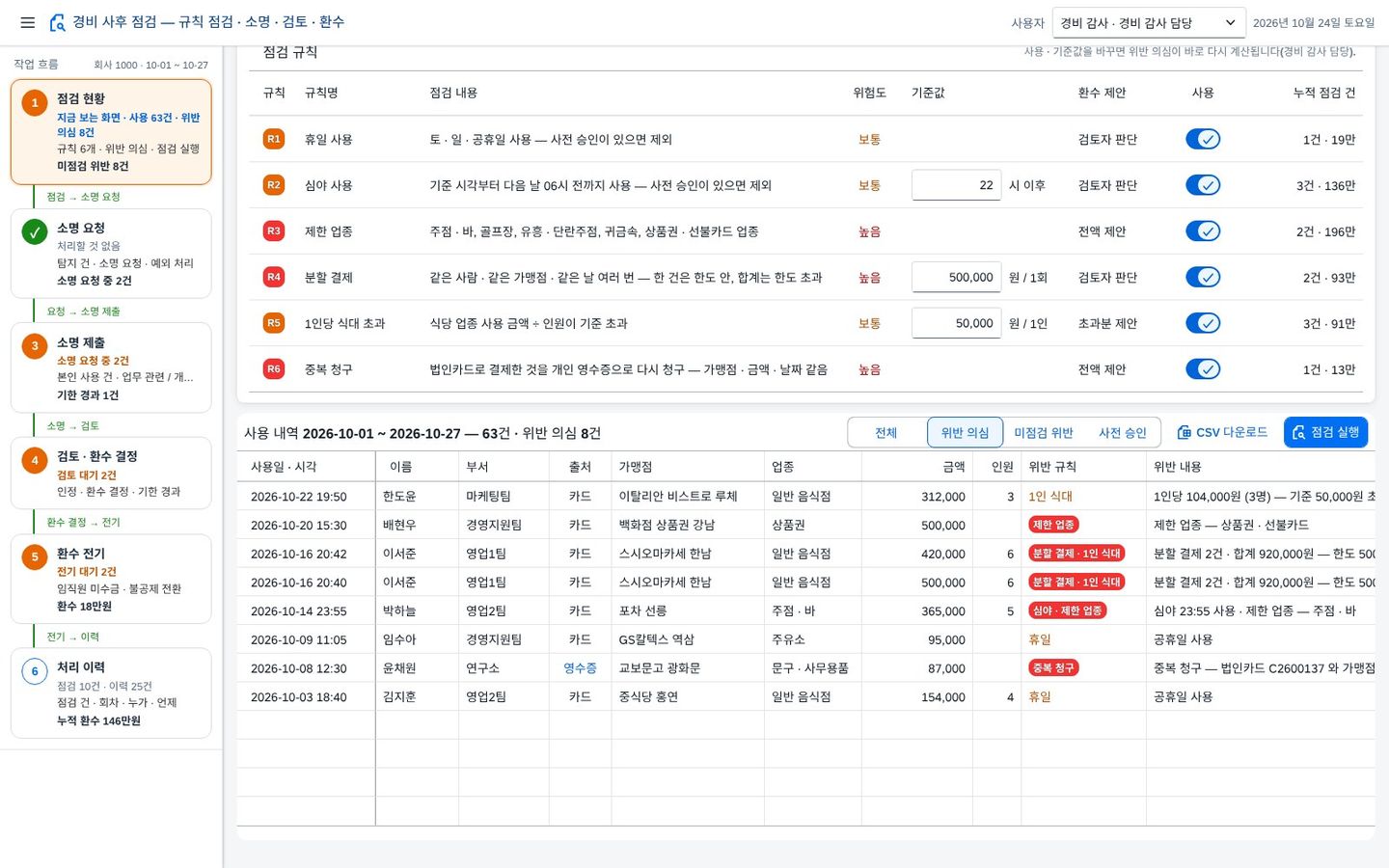The width and height of the screenshot is (1389, 868).
Task: Click step 6 circle for 처리 이력
Action: point(35,671)
